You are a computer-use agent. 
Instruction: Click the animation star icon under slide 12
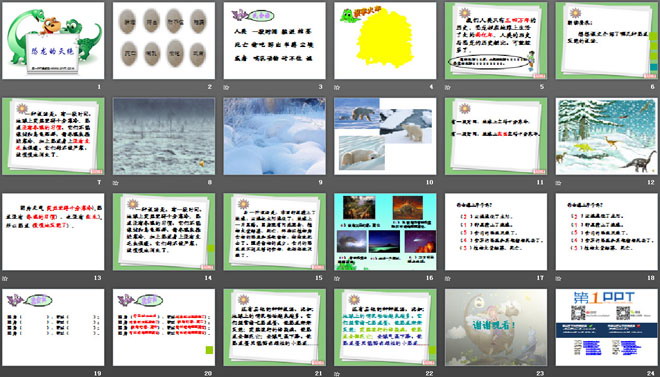click(558, 183)
